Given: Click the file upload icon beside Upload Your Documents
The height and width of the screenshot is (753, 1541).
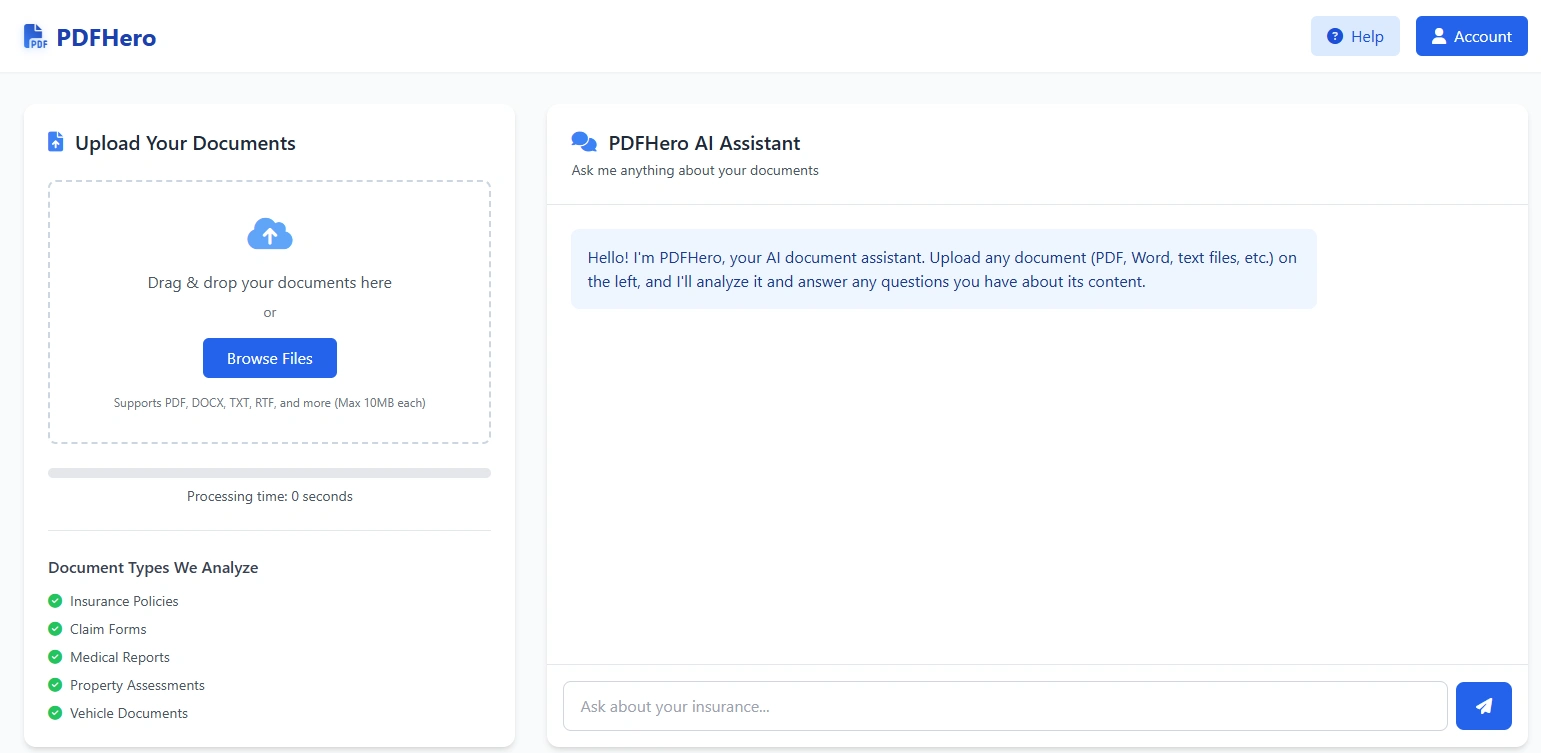Looking at the screenshot, I should pyautogui.click(x=56, y=142).
